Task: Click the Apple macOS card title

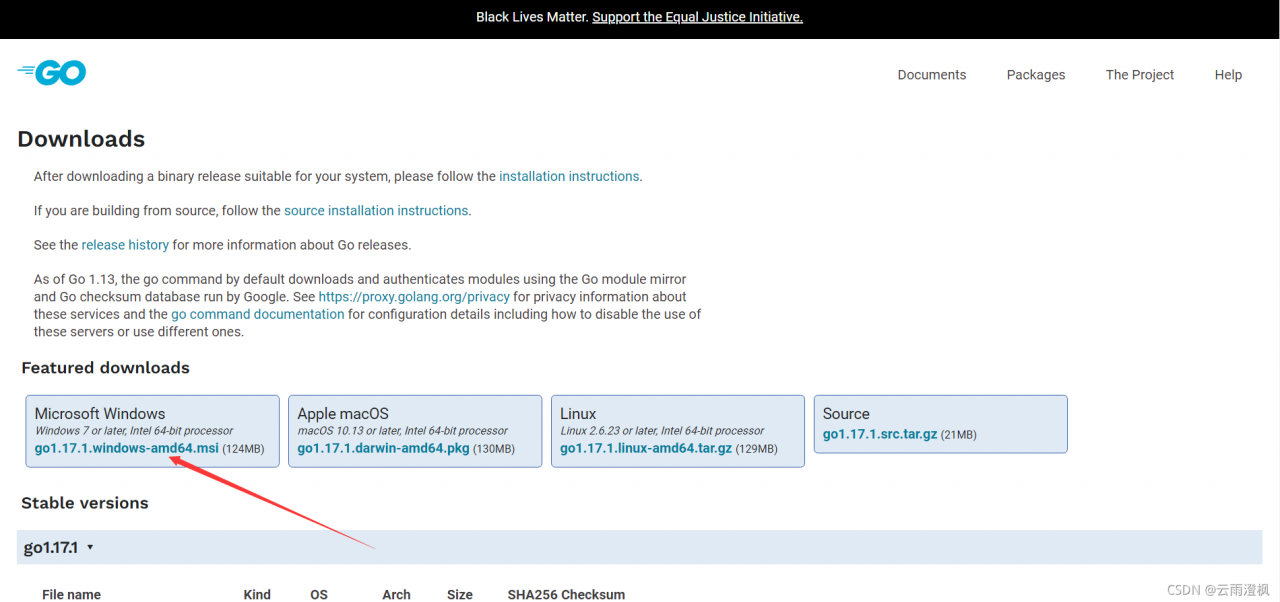Action: pos(343,413)
